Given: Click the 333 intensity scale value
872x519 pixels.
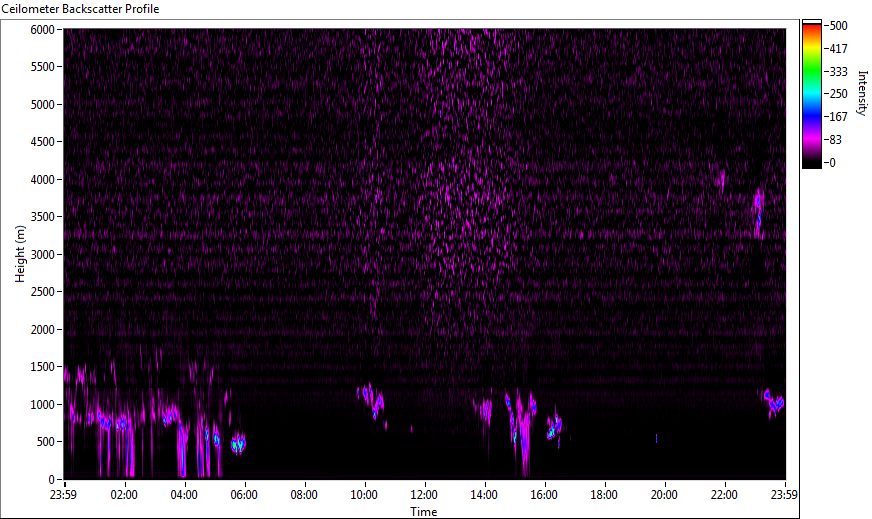Looking at the screenshot, I should click(x=838, y=71).
